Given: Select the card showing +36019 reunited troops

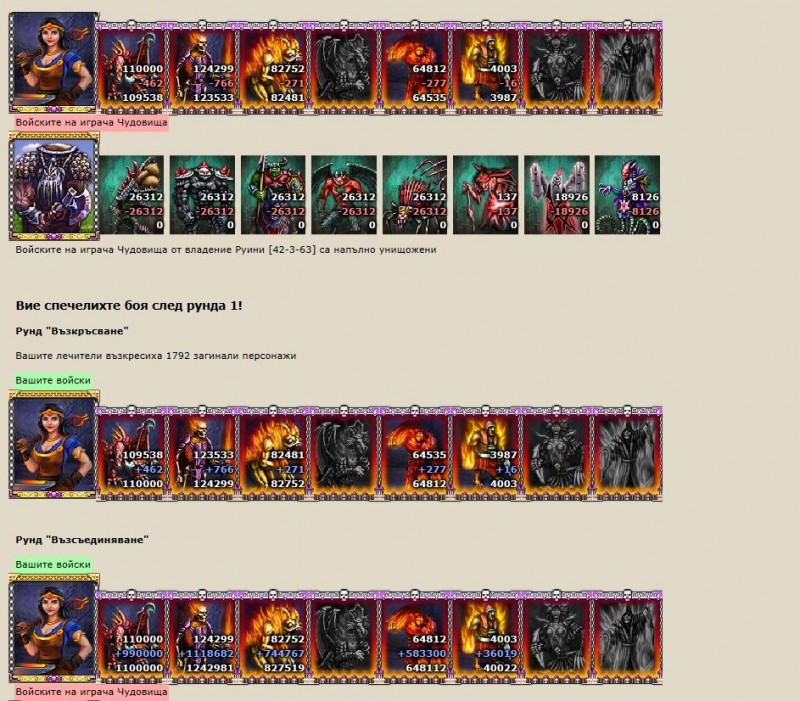Looking at the screenshot, I should (x=486, y=638).
